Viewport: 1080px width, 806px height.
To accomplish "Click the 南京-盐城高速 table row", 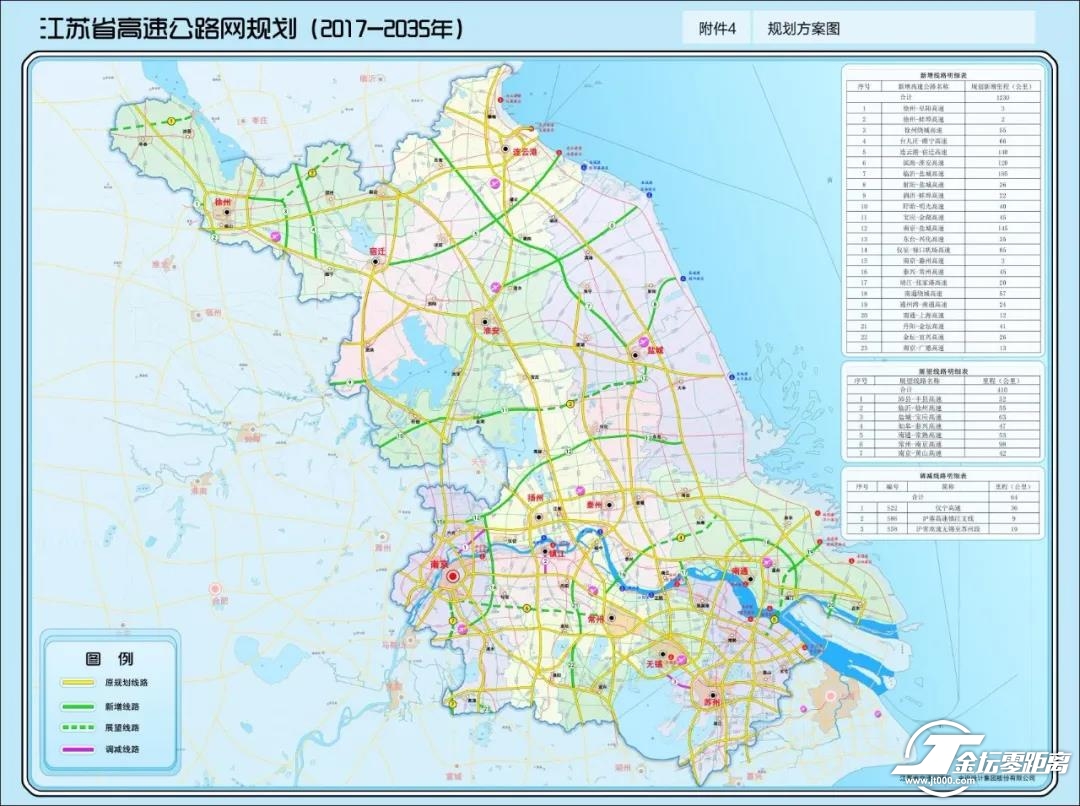I will tap(943, 228).
